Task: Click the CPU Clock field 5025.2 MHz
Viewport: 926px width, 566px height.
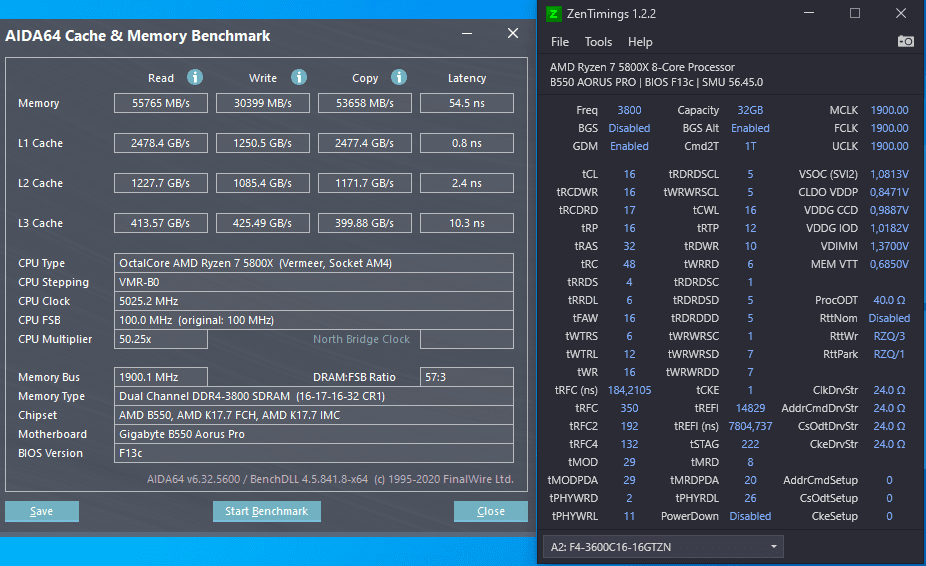Action: [314, 301]
